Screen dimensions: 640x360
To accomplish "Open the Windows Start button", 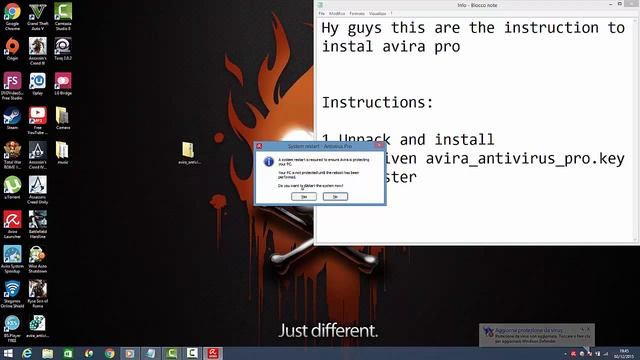I will [8, 353].
